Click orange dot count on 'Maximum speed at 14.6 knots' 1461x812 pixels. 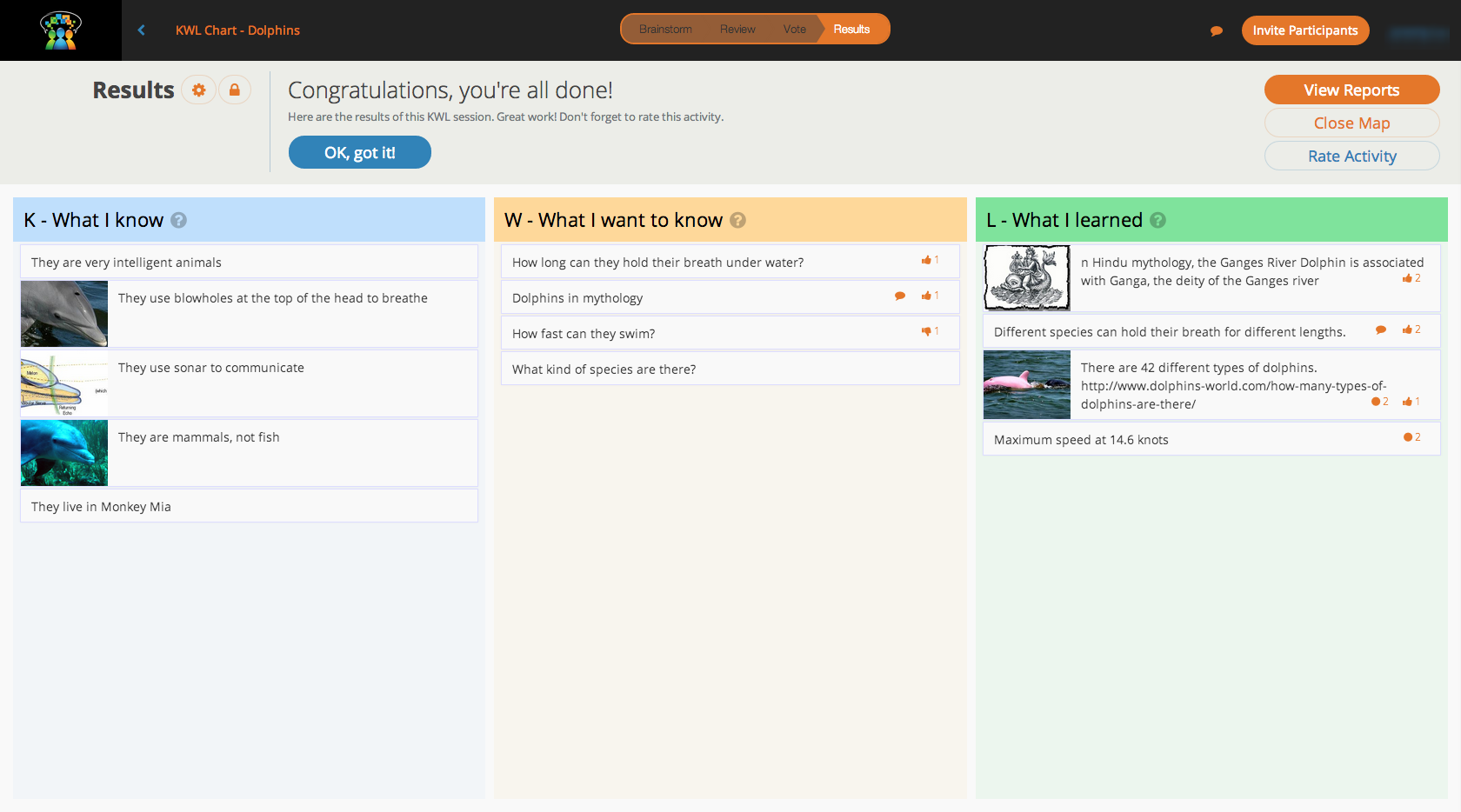point(1412,437)
